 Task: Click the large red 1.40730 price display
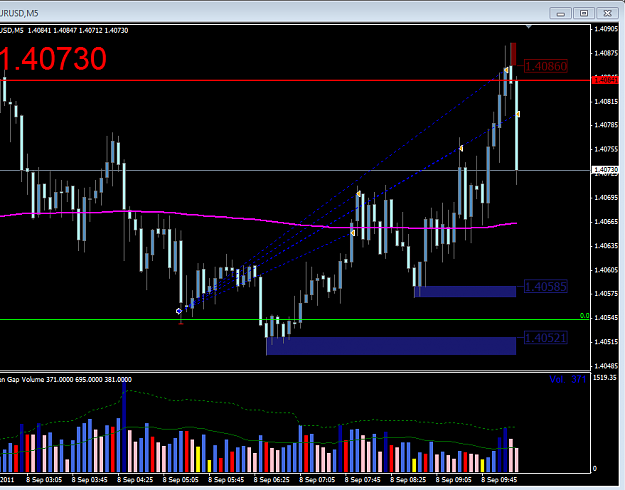[53, 59]
